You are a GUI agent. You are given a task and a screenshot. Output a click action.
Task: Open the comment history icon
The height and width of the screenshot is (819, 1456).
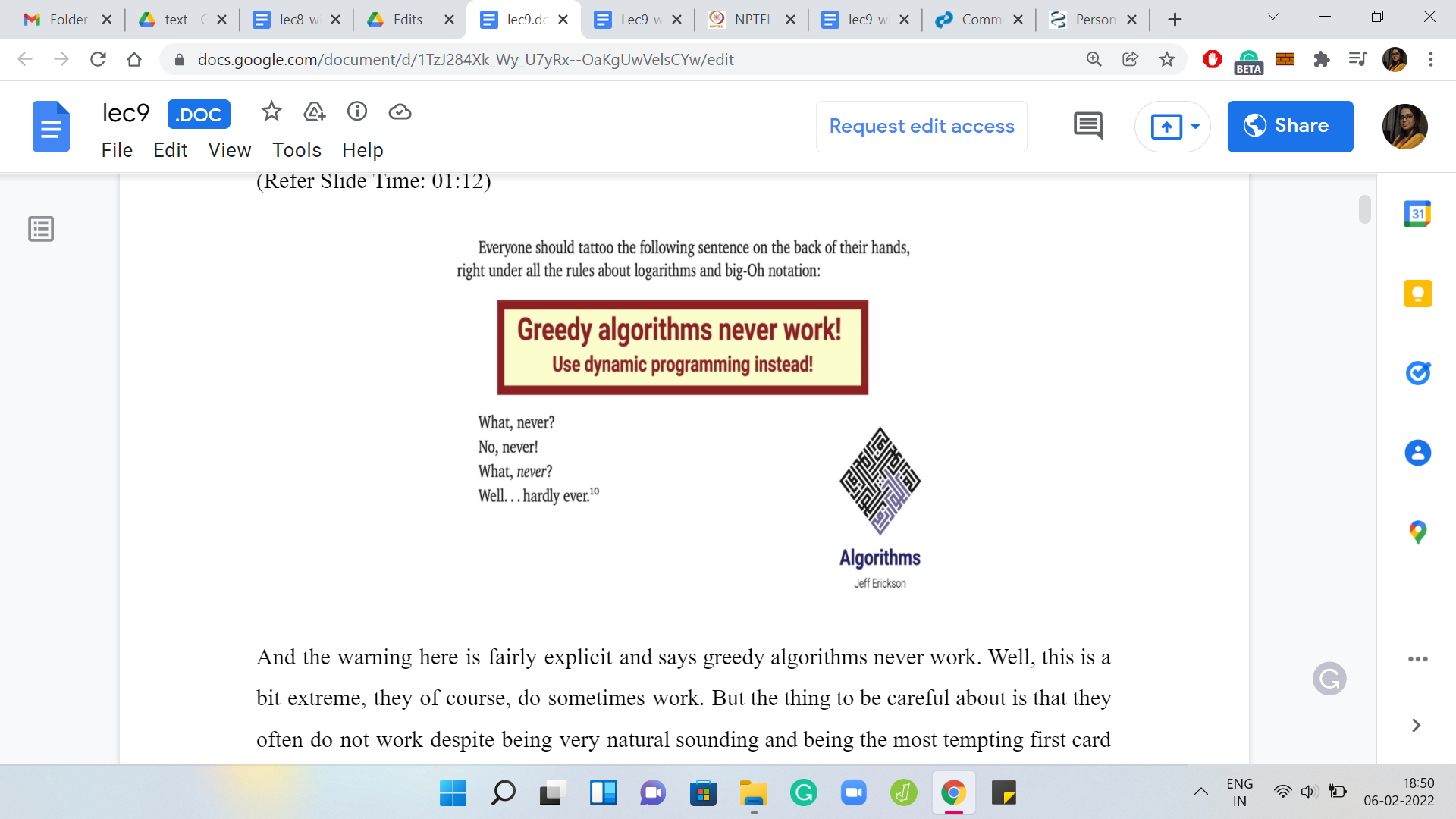pyautogui.click(x=1087, y=126)
